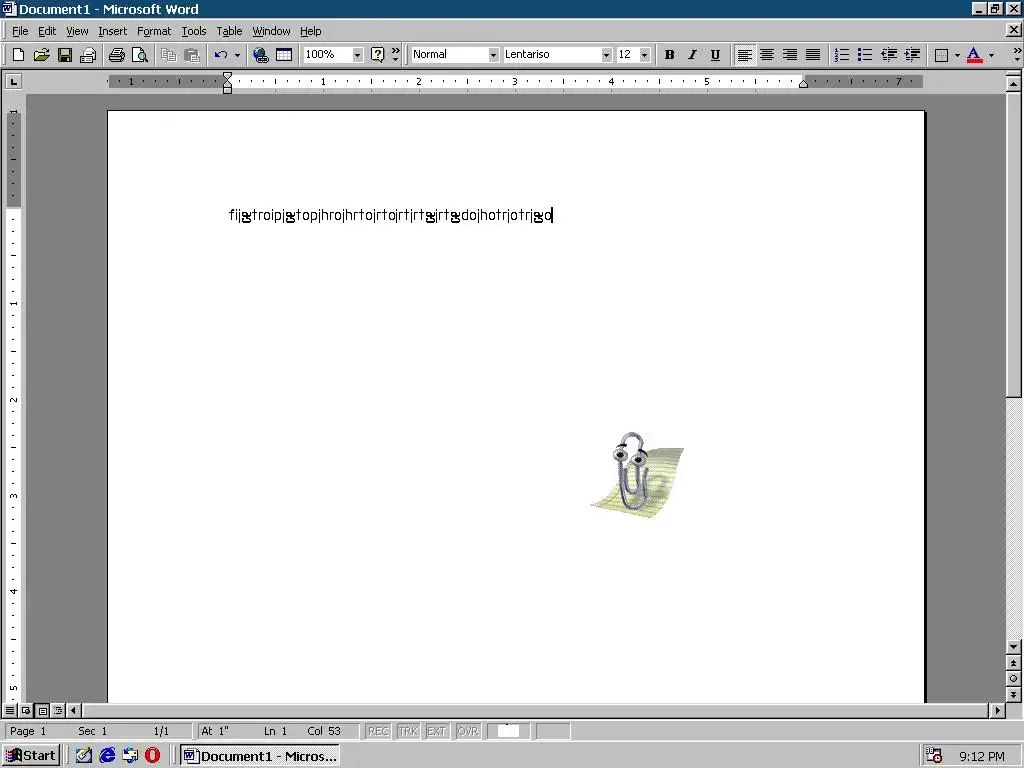Expand the Undo history dropdown arrow
This screenshot has width=1024, height=768.
237,55
